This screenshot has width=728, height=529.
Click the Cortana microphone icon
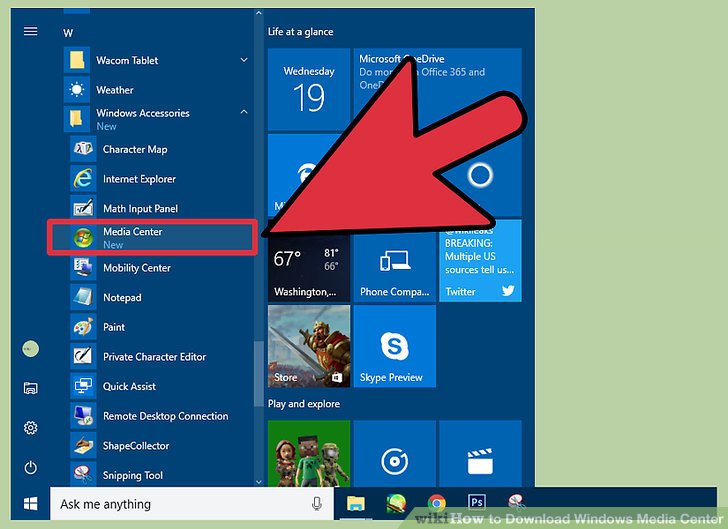[317, 503]
